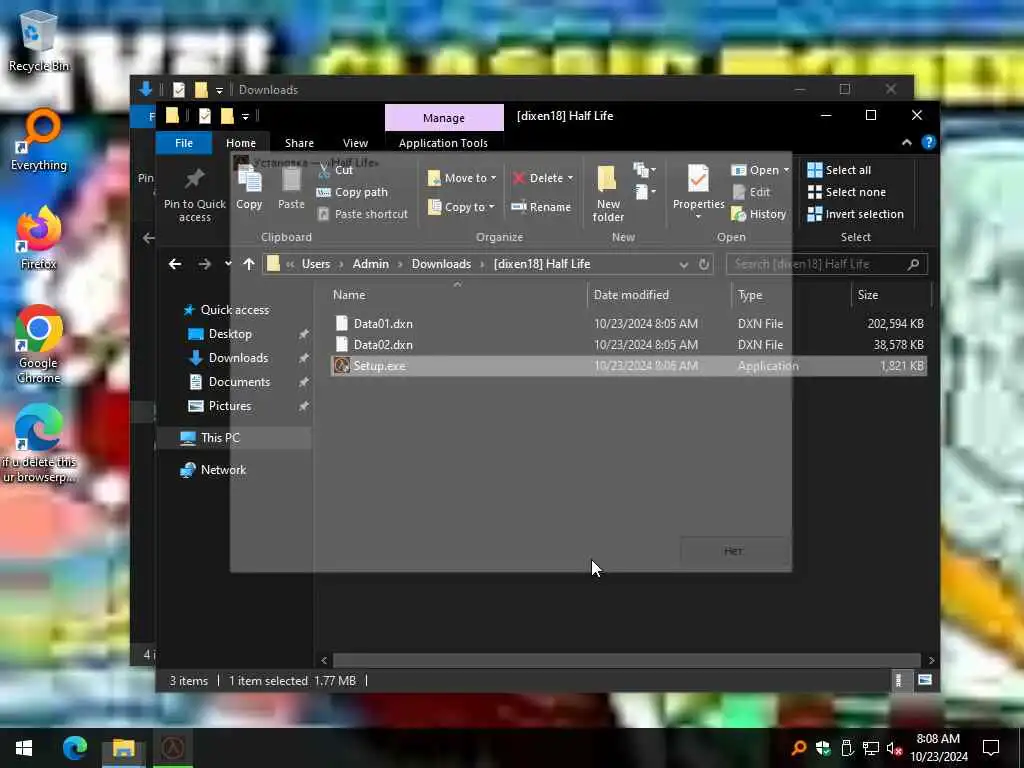Switch to details view icon in status bar
The width and height of the screenshot is (1024, 768).
pyautogui.click(x=899, y=680)
